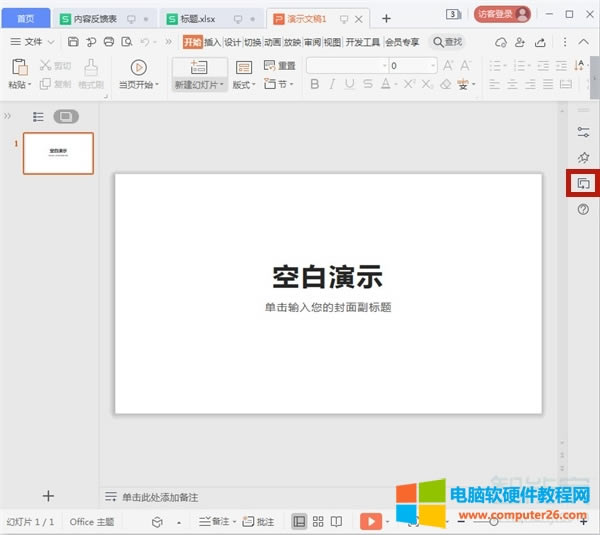The height and width of the screenshot is (535, 600).
Task: Open the settings sliders icon in right sidebar
Action: pyautogui.click(x=584, y=132)
